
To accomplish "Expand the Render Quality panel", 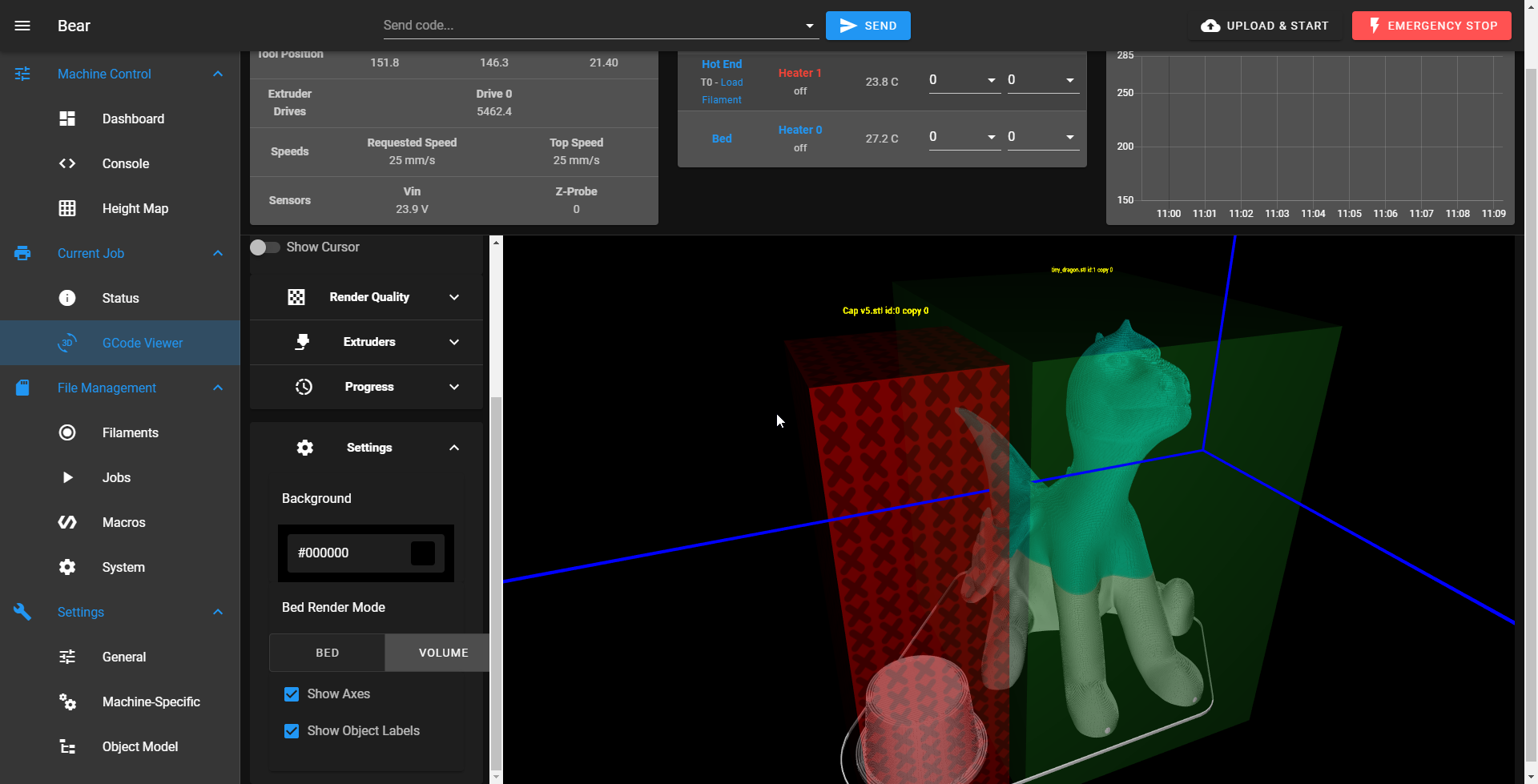I will (x=454, y=297).
